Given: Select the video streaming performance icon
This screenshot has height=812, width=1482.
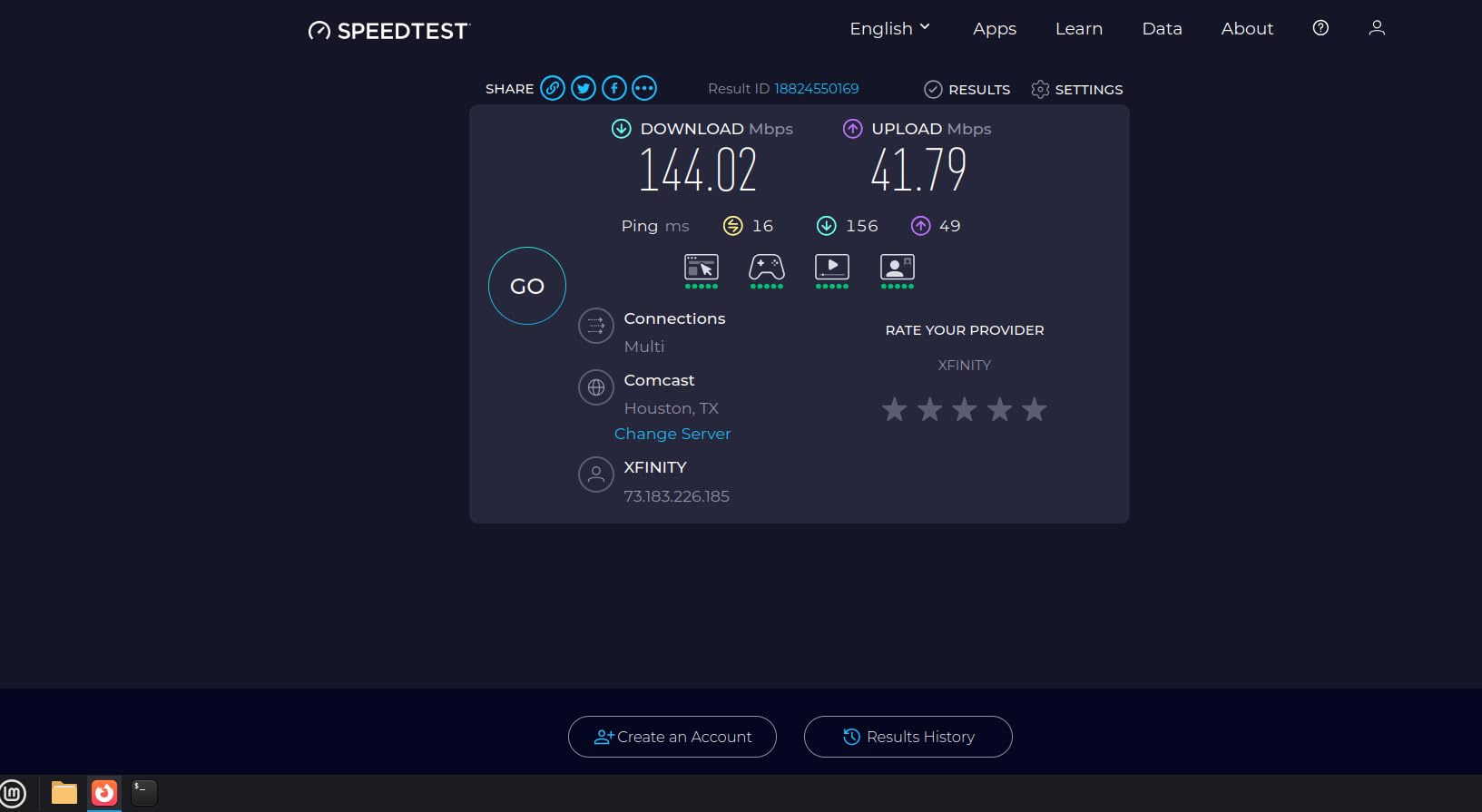Looking at the screenshot, I should tap(832, 270).
